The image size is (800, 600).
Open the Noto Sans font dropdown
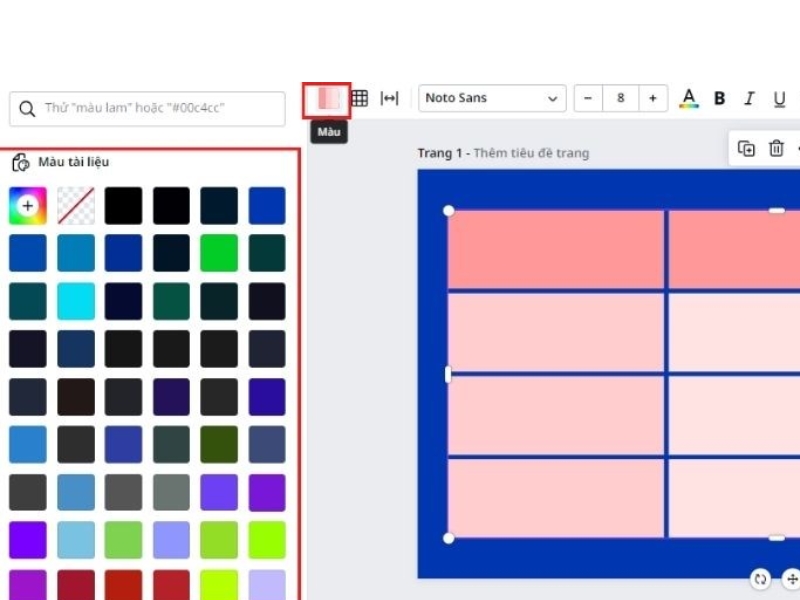[x=491, y=98]
